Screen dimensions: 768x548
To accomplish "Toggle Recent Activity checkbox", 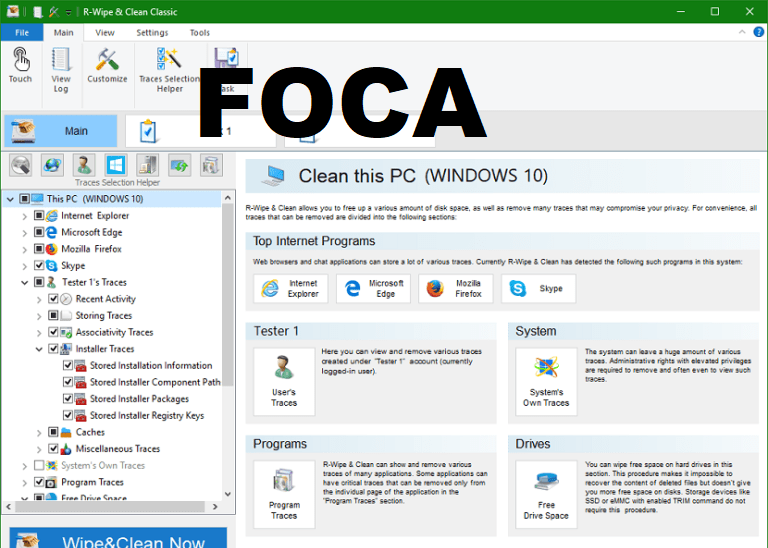I will (x=53, y=299).
